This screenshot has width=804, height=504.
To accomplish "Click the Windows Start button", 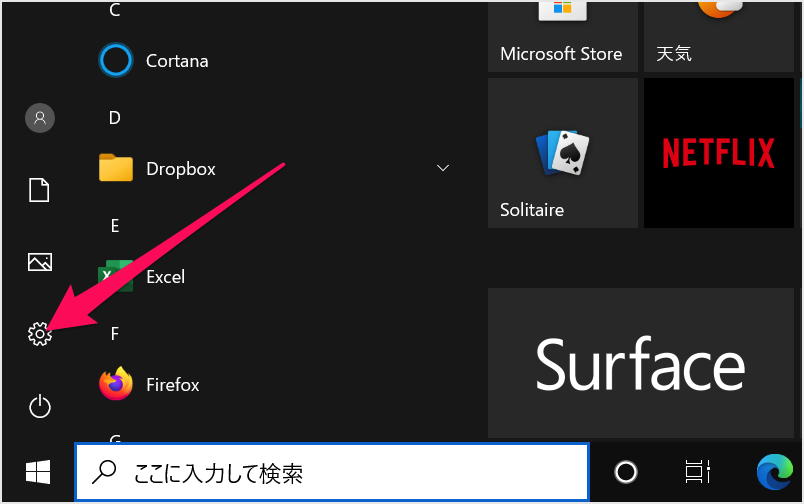I will coord(38,472).
